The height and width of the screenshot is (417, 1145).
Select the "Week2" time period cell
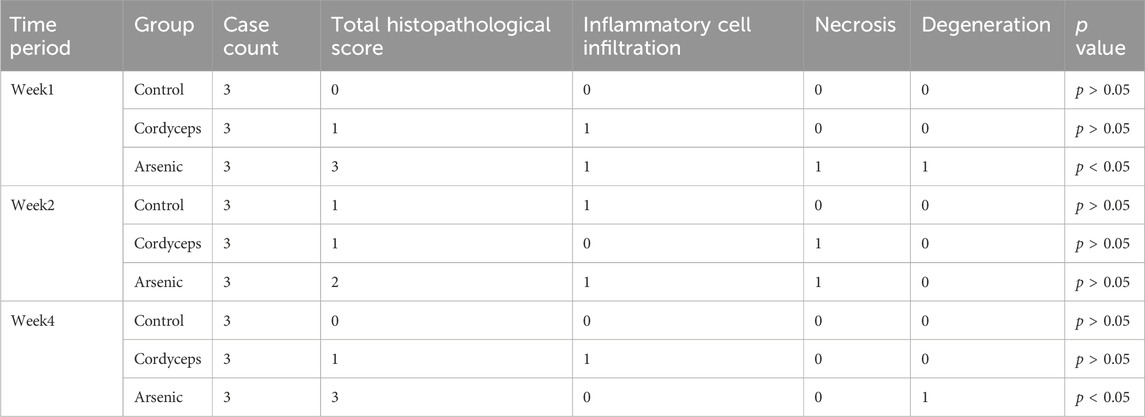pos(32,206)
